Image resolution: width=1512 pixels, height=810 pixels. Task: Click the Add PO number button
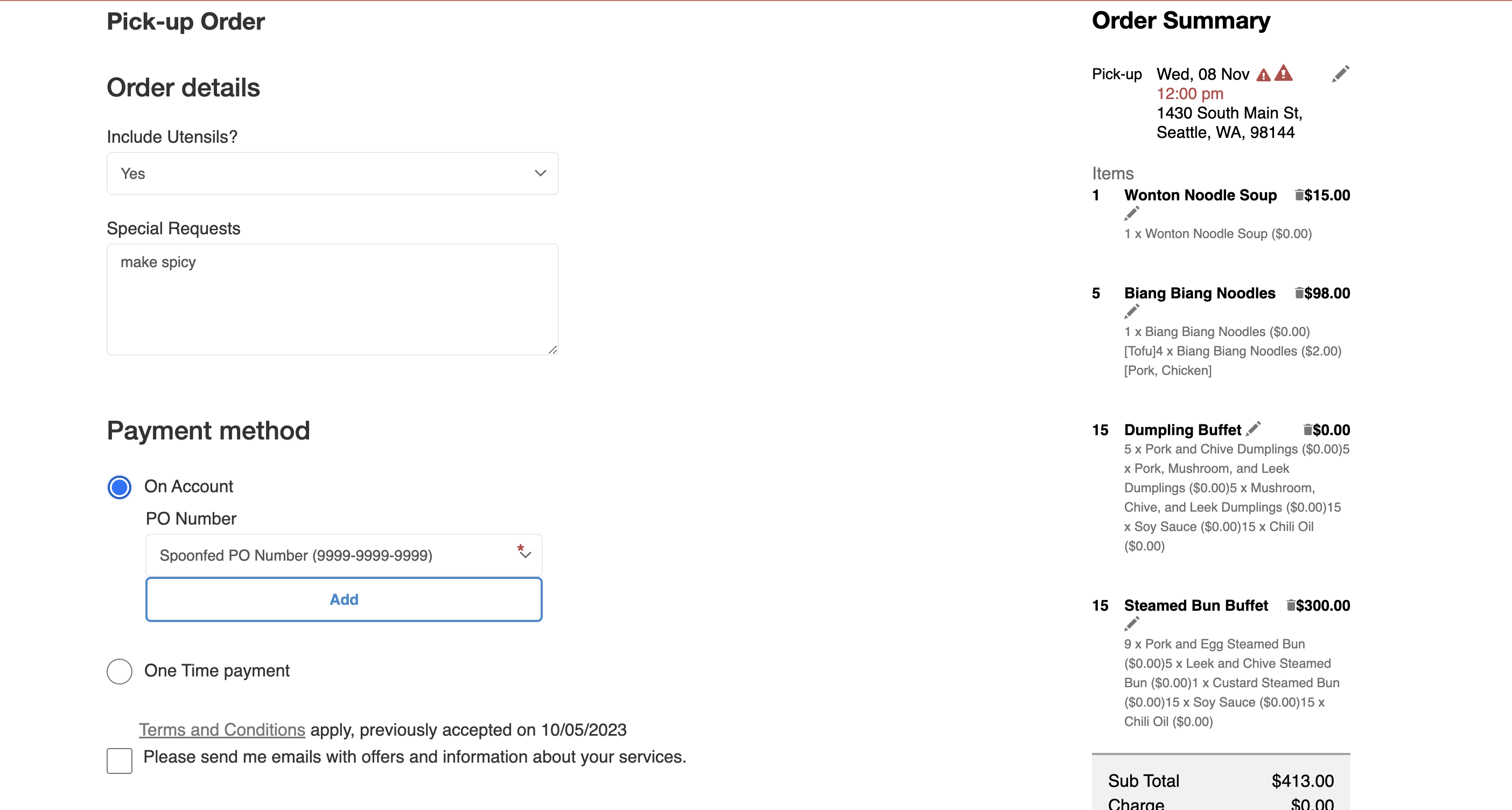coord(344,599)
